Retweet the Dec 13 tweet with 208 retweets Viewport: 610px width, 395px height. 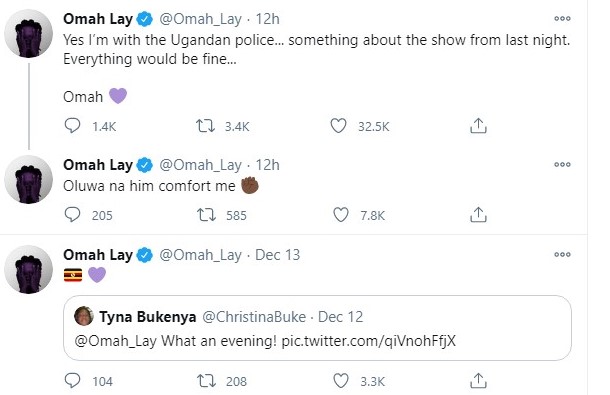(x=206, y=381)
